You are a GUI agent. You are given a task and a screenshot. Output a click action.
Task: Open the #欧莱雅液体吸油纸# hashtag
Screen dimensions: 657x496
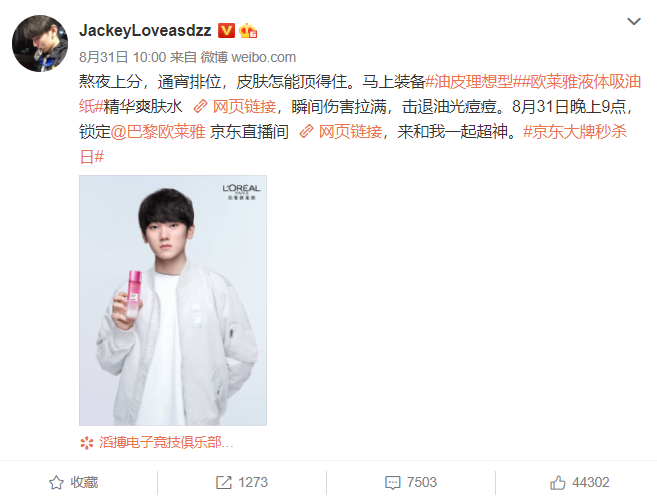[x=360, y=94]
